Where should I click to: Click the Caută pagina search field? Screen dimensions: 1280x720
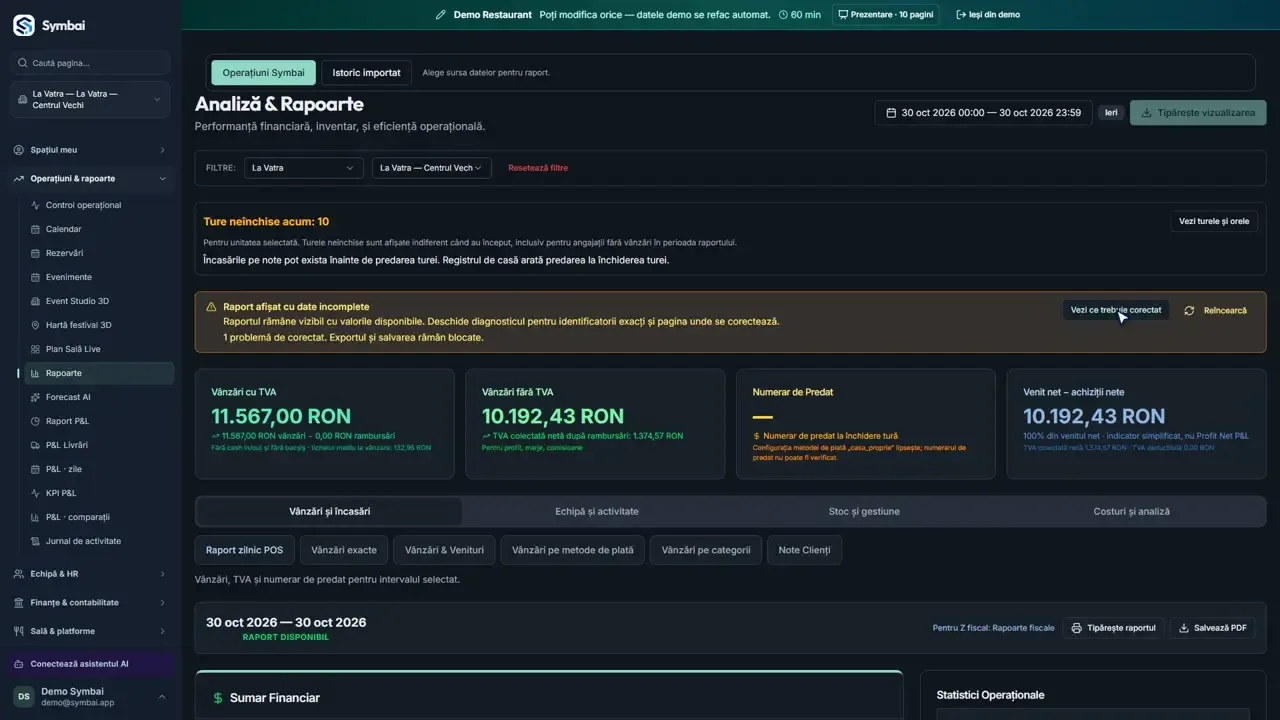coord(91,63)
